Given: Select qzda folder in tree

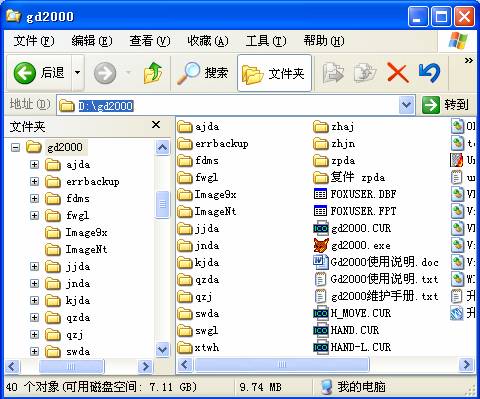Looking at the screenshot, I should (68, 317).
